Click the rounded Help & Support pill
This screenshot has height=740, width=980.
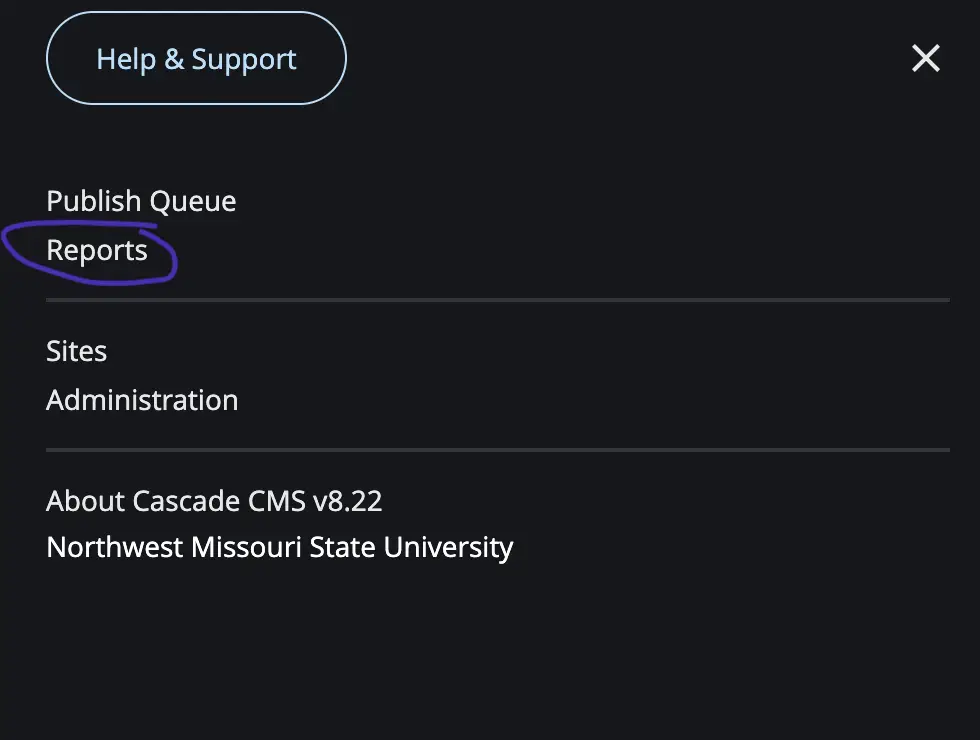click(x=196, y=58)
